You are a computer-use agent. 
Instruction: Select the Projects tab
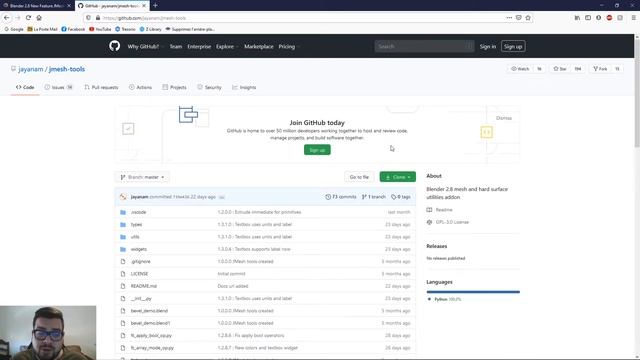click(x=174, y=87)
